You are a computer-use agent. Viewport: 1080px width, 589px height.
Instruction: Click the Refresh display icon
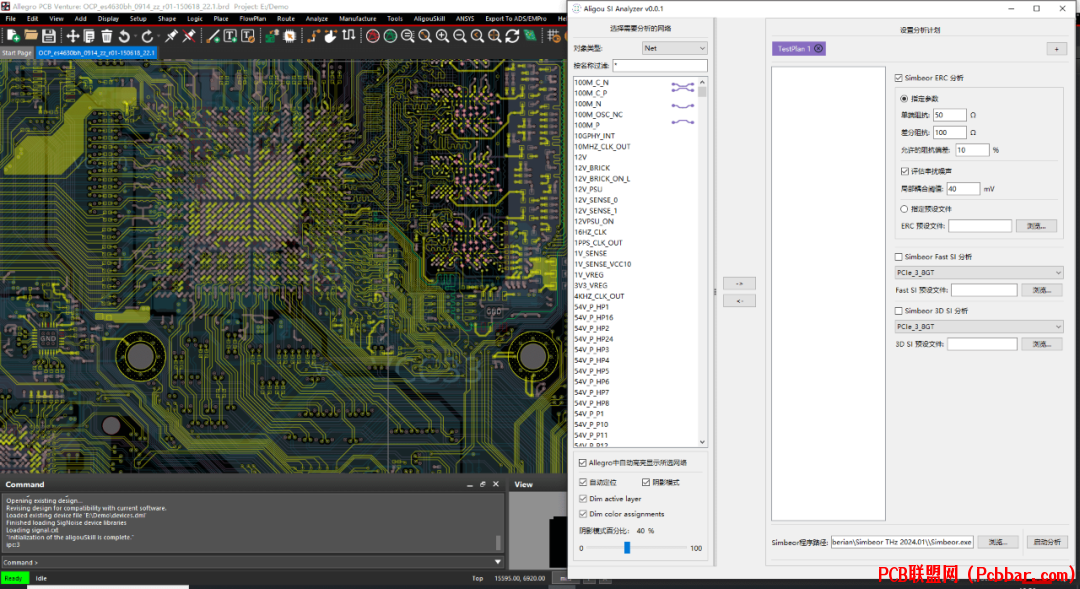point(512,36)
